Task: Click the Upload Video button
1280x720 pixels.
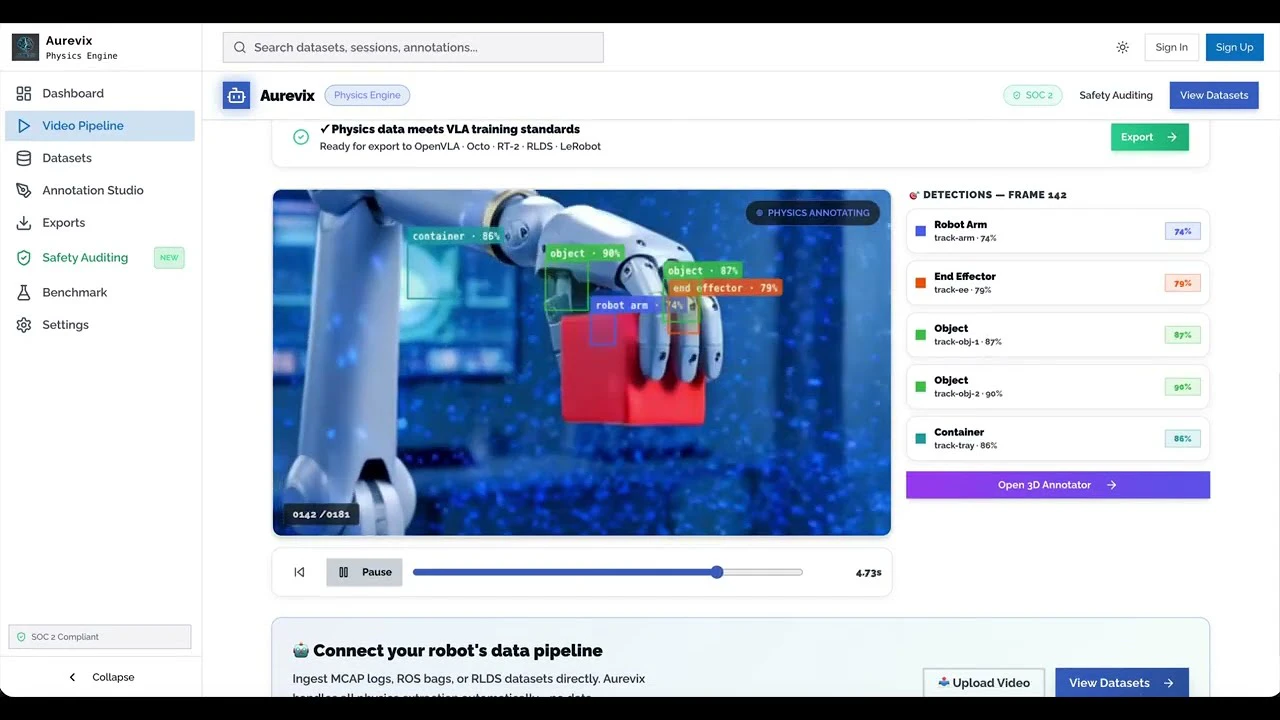Action: (984, 683)
